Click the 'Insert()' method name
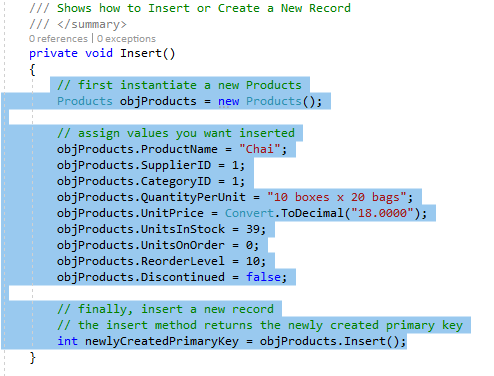Image resolution: width=494 pixels, height=376 pixels. click(148, 53)
